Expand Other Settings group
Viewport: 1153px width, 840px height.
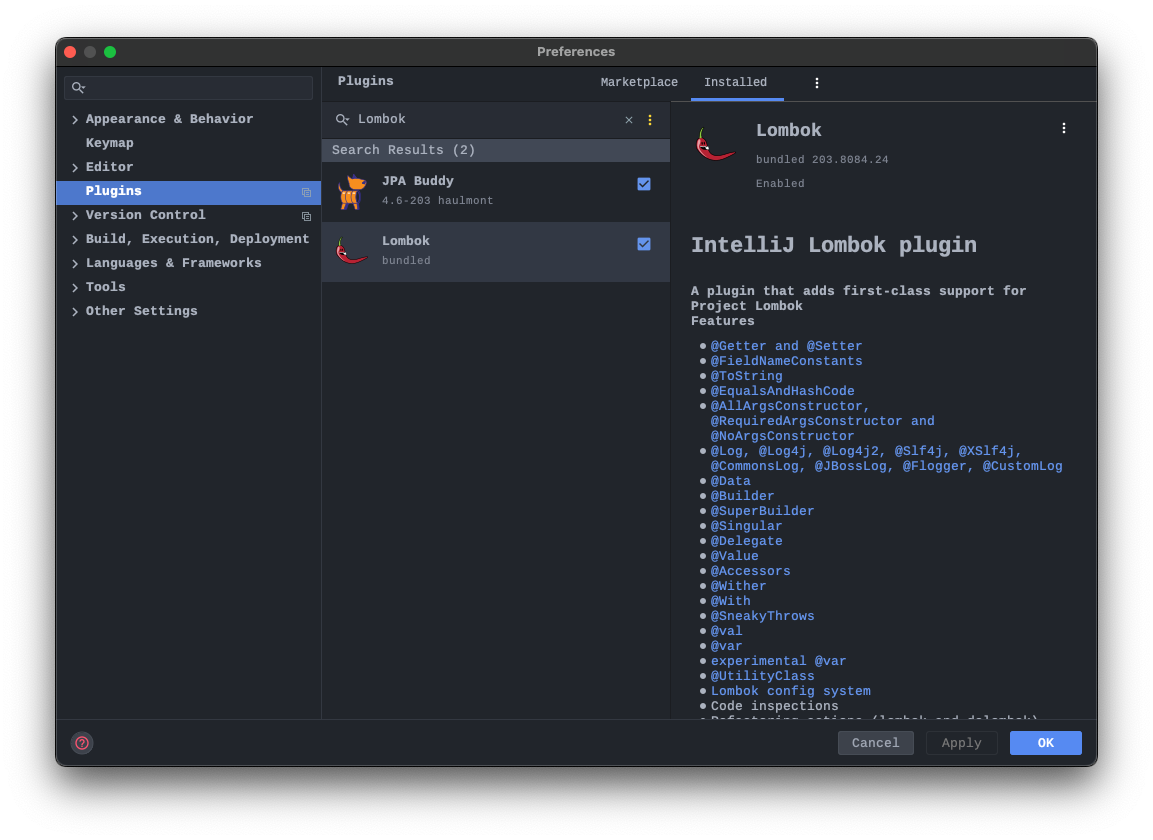click(75, 312)
